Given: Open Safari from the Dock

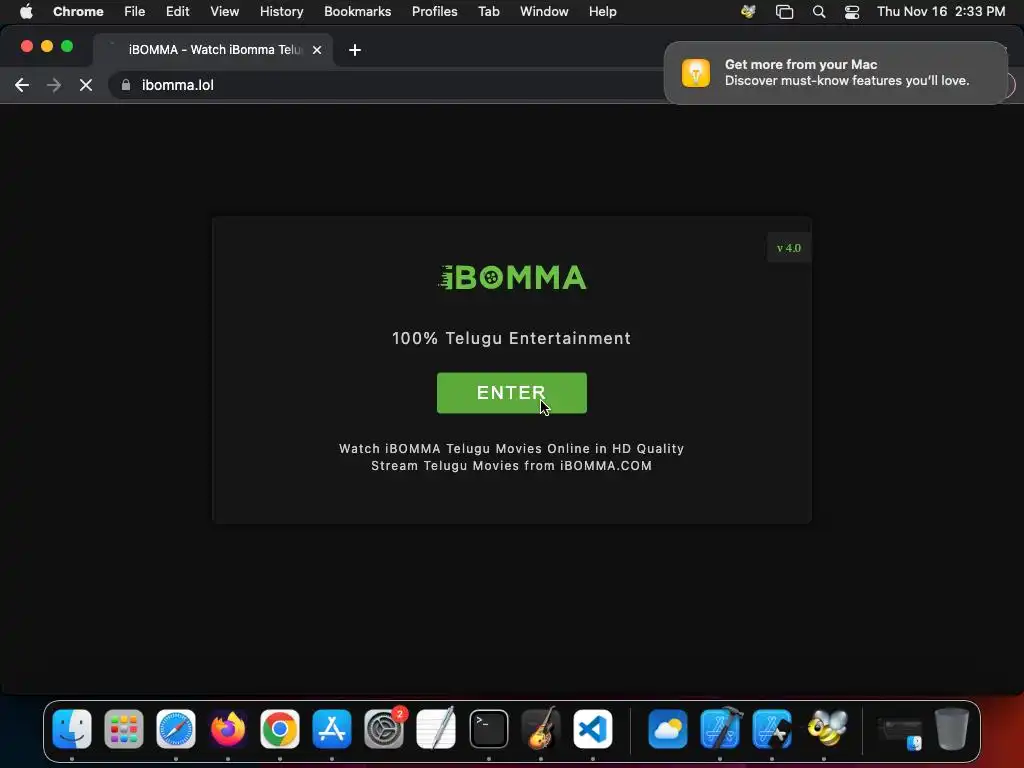Looking at the screenshot, I should coord(176,729).
